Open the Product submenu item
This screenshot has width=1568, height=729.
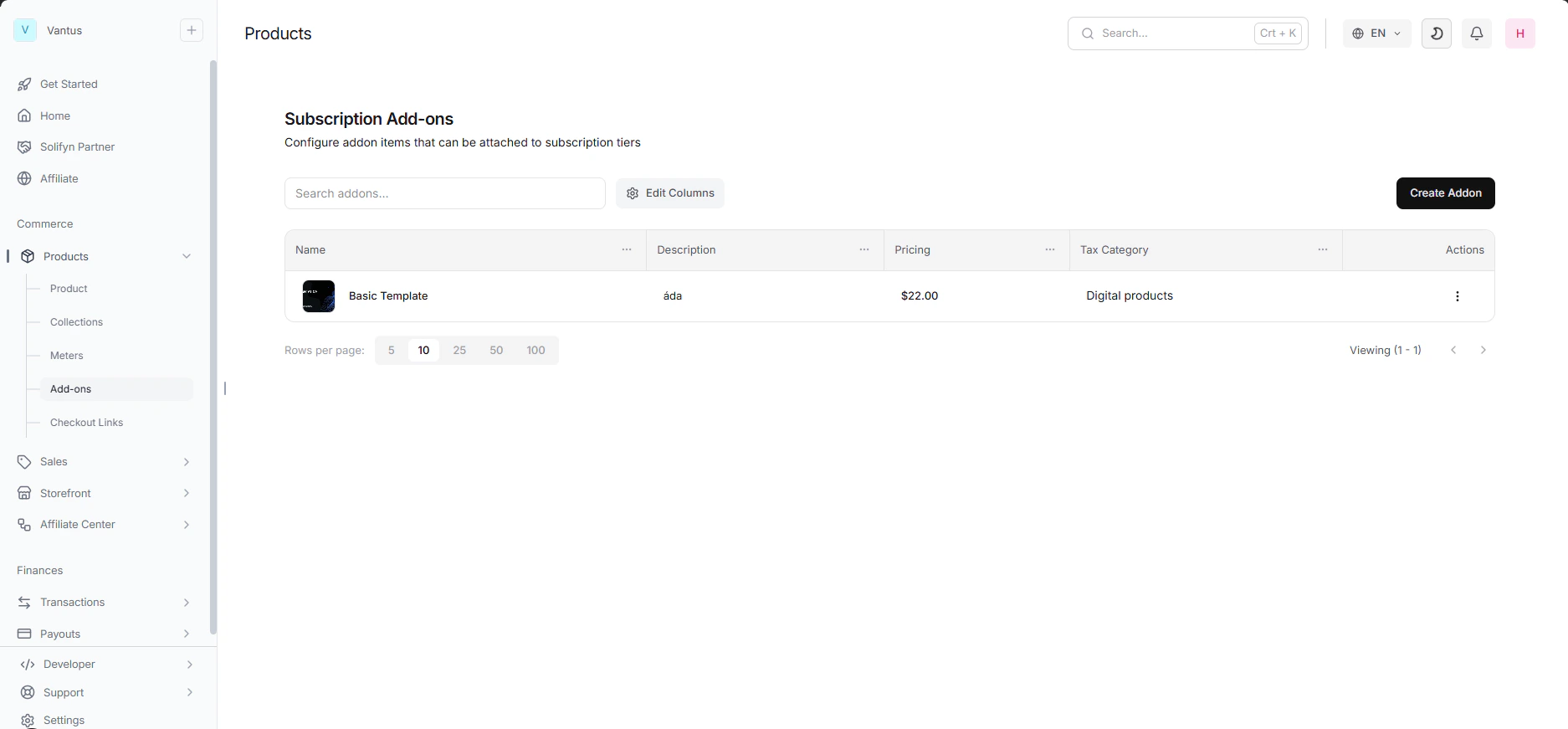[x=69, y=289]
